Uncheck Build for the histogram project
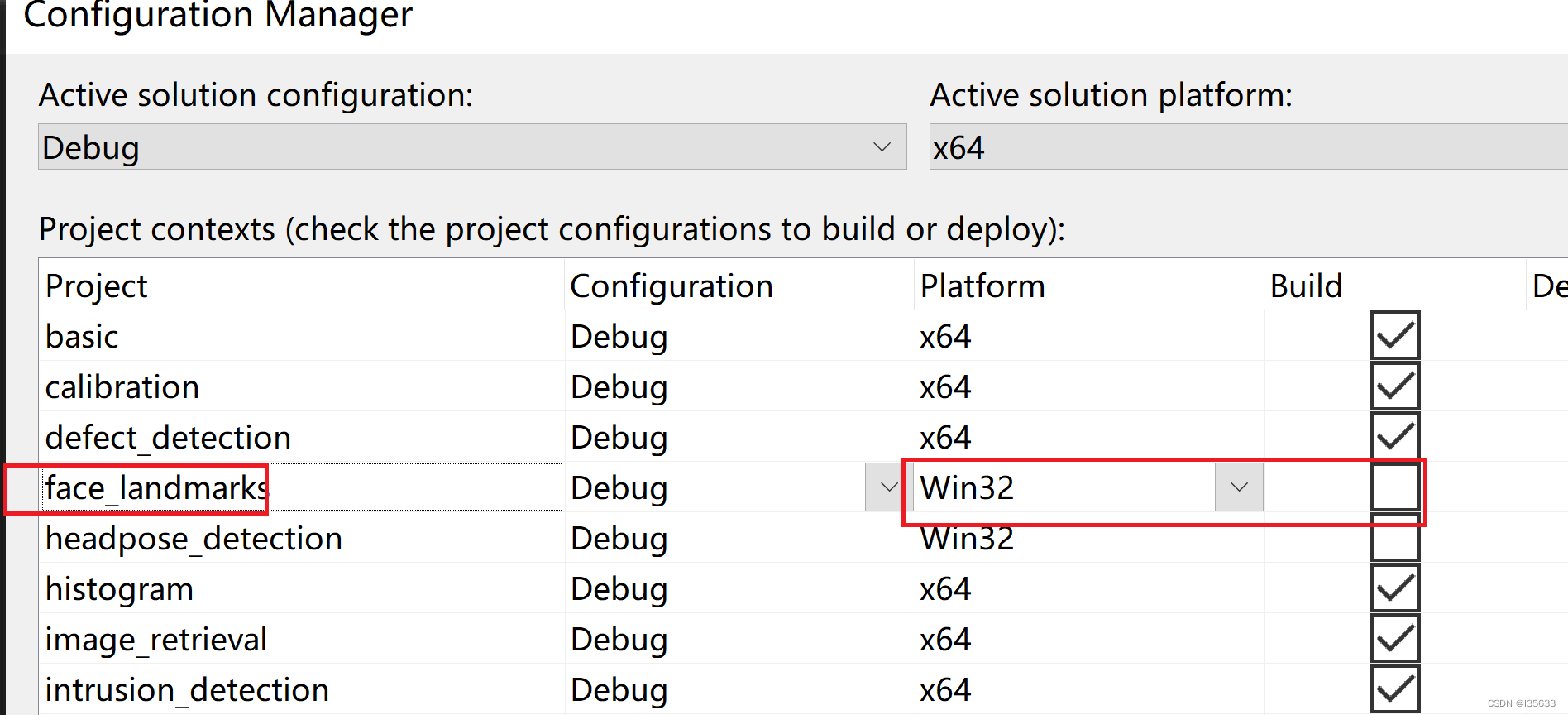 point(1394,588)
